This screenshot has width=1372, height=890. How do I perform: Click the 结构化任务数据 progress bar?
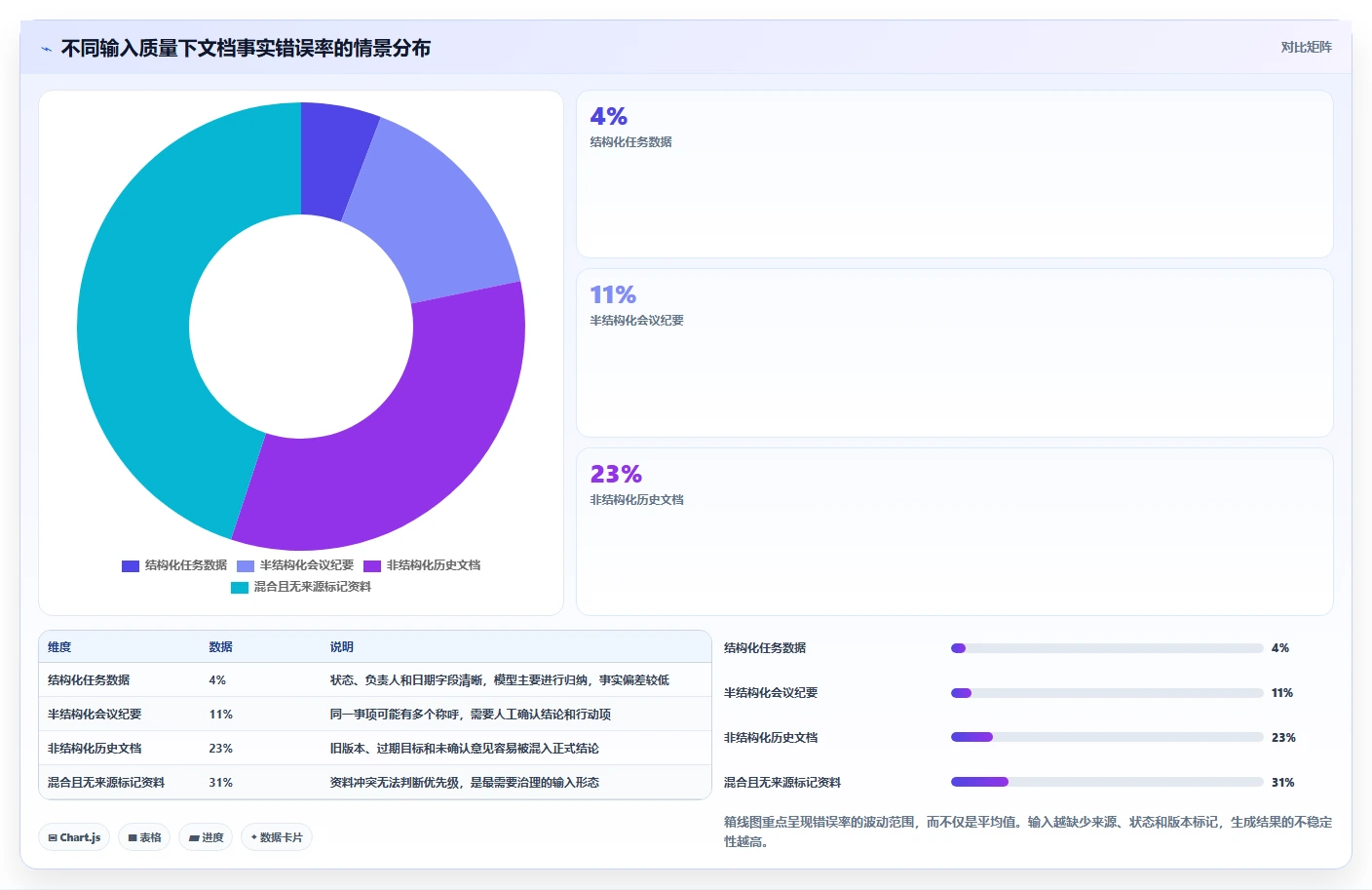click(x=1107, y=648)
